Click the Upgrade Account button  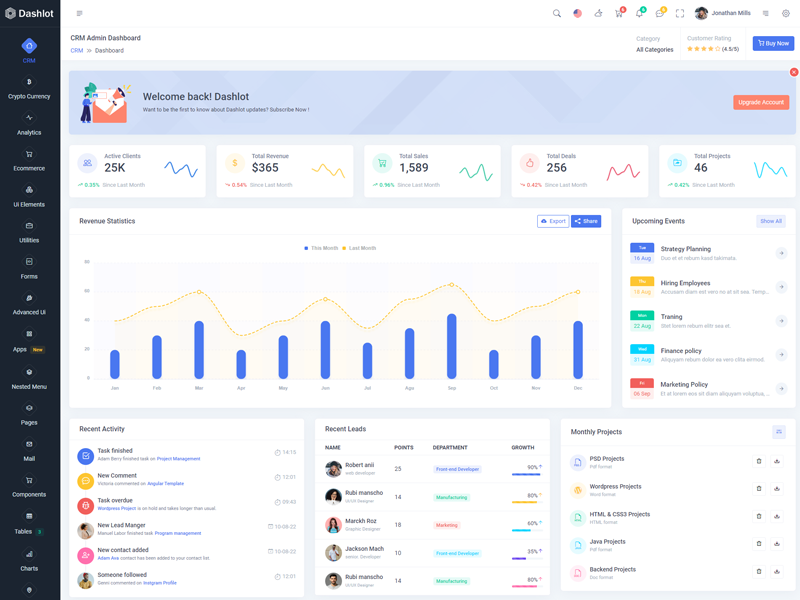(760, 102)
